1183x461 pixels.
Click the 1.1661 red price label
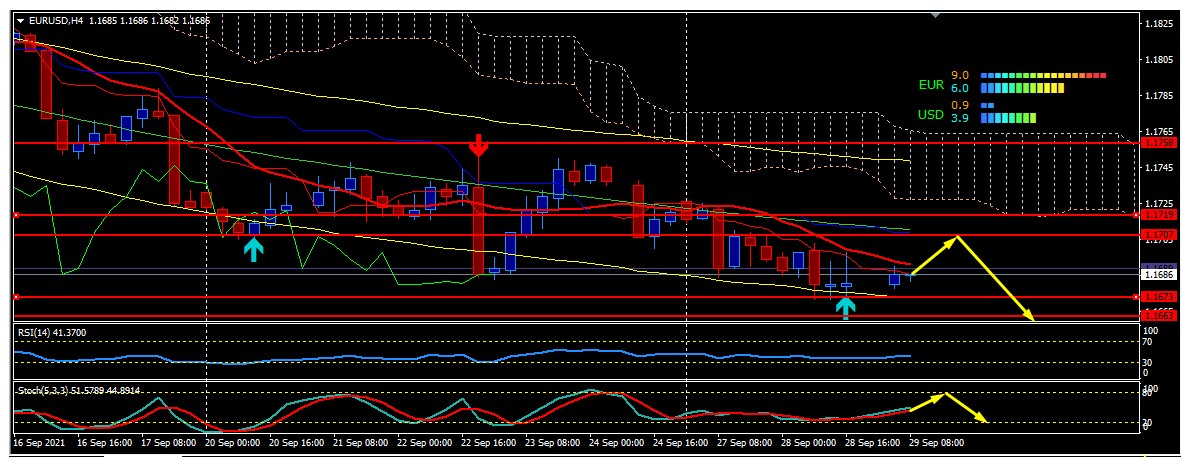click(x=1161, y=316)
